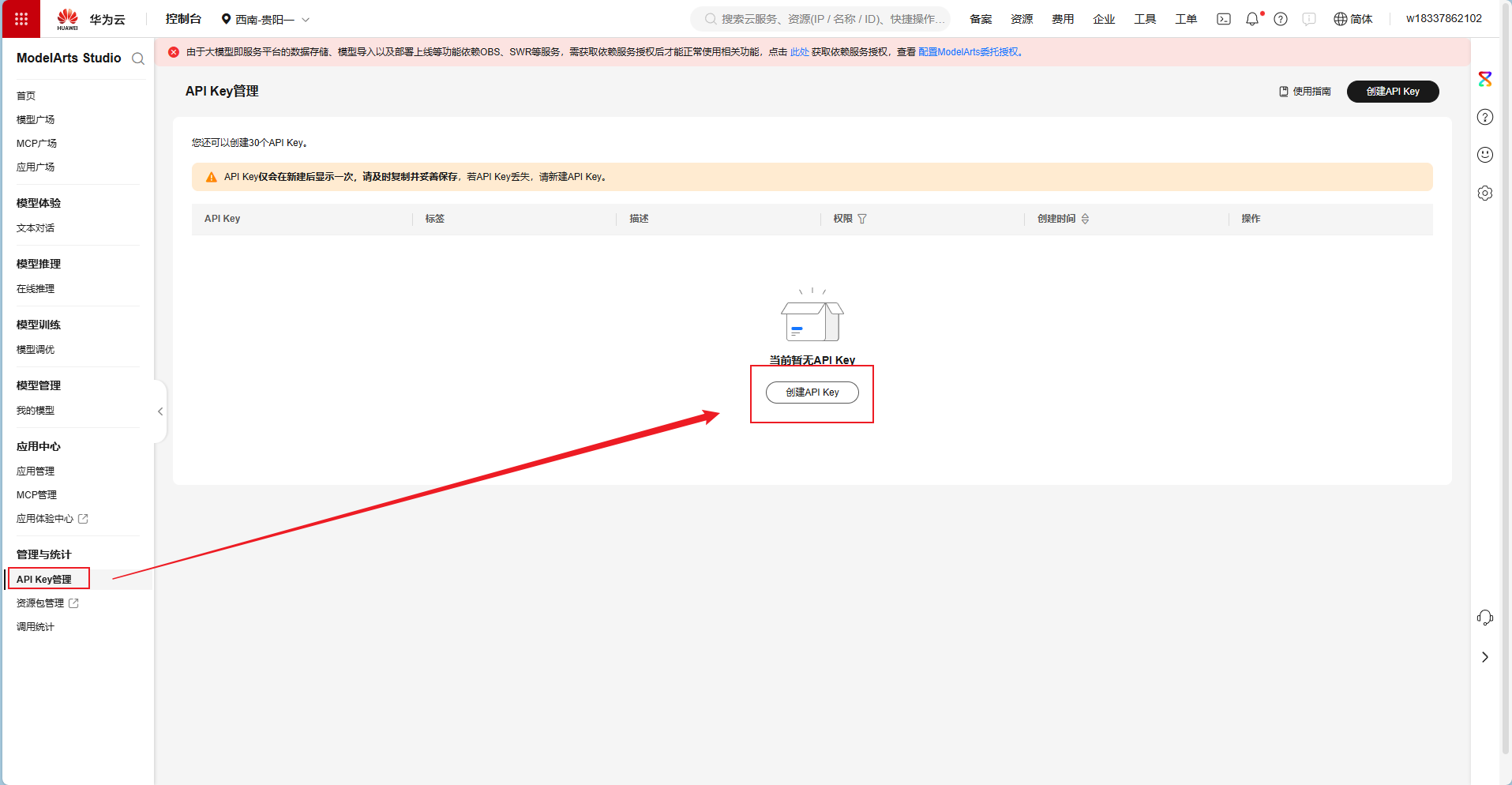1512x785 pixels.
Task: Collapse the sidebar with arrow handle
Action: [x=160, y=411]
